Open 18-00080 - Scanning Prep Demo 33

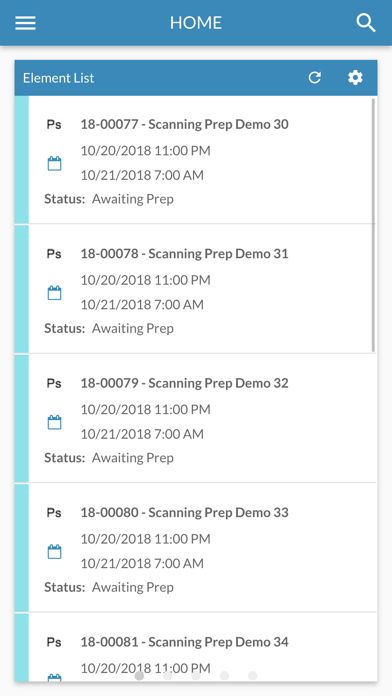[x=184, y=513]
